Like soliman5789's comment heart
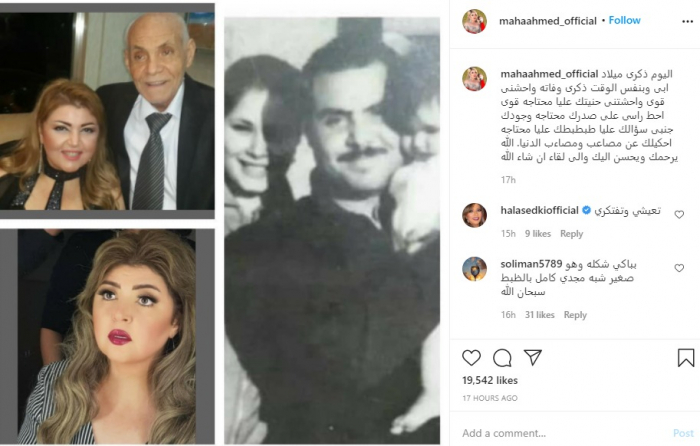 click(679, 268)
